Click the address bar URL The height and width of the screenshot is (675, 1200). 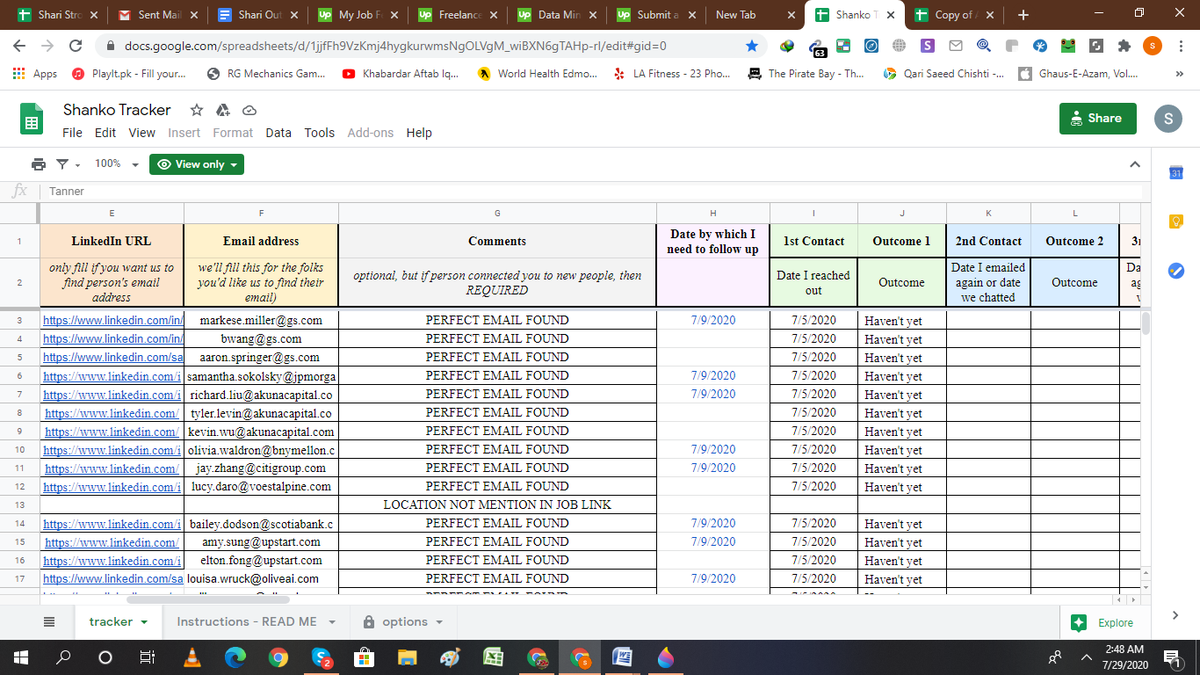coord(396,46)
